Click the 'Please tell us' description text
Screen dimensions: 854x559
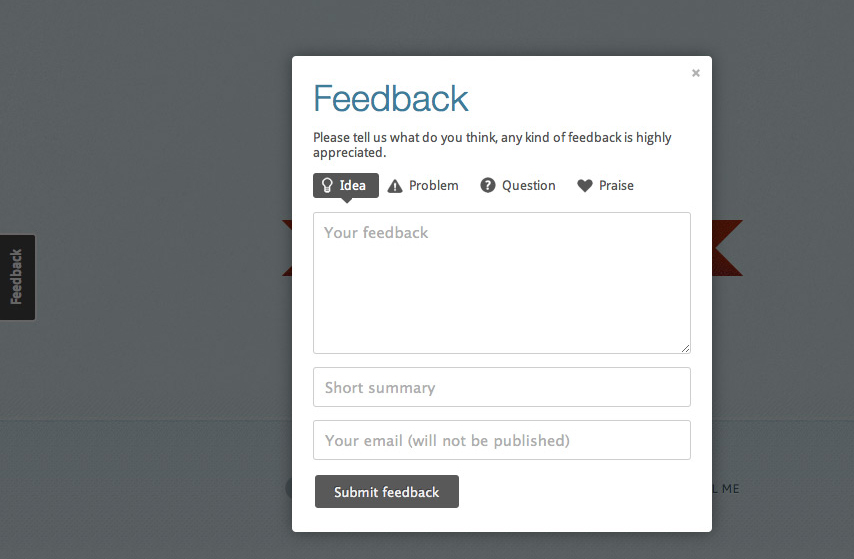click(x=492, y=145)
